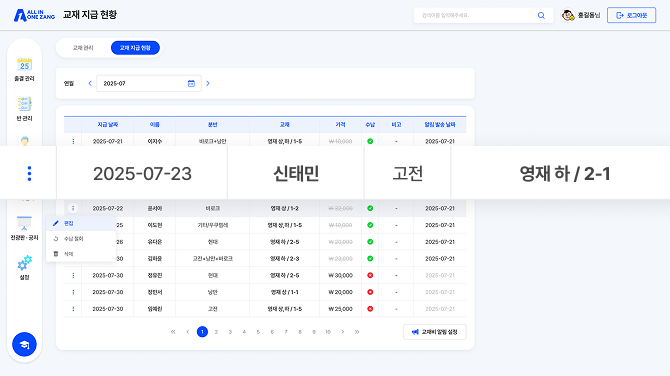Click the 분반 column header
The width and height of the screenshot is (670, 376).
point(212,125)
